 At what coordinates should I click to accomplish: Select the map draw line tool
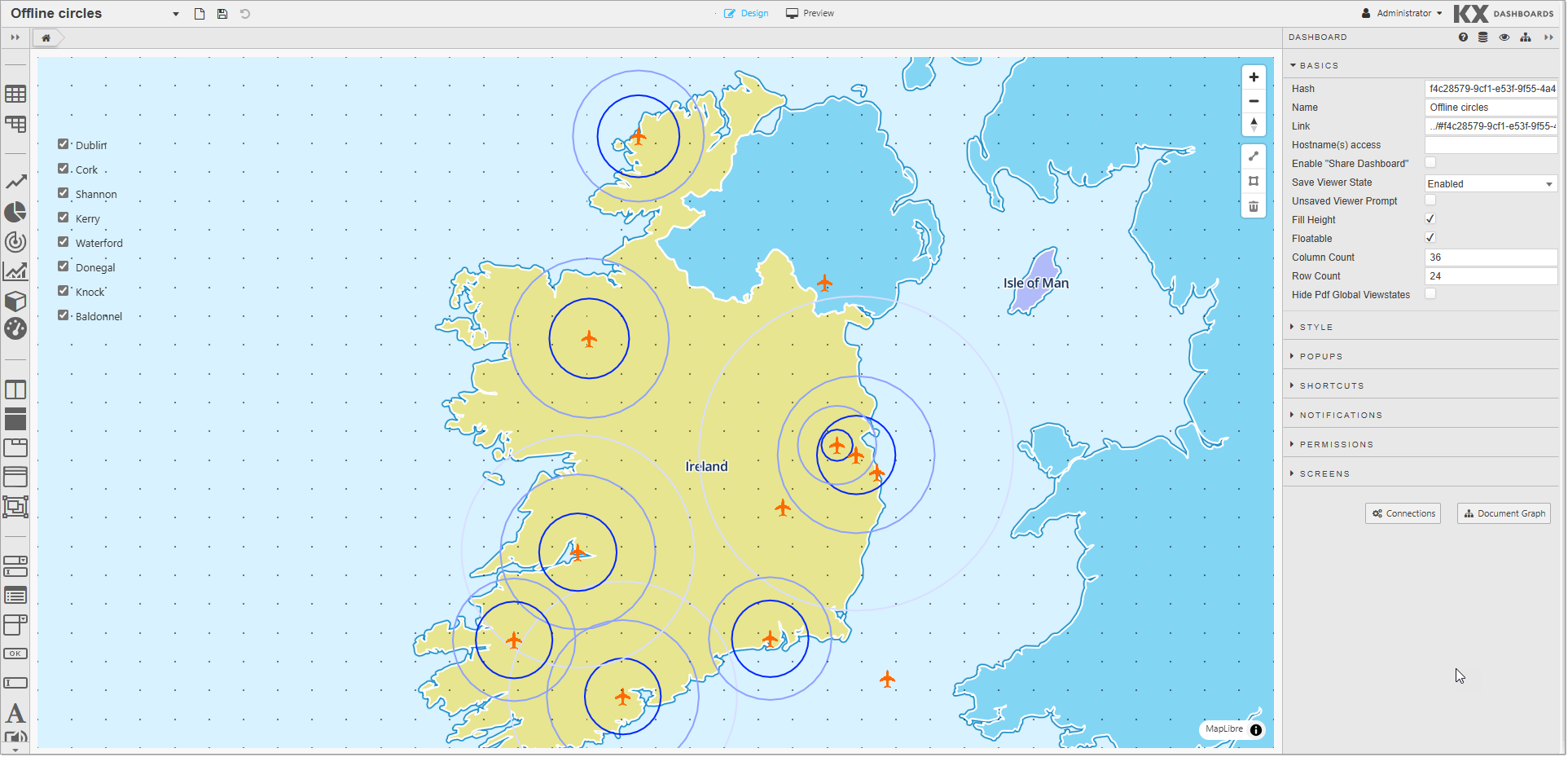pos(1254,156)
